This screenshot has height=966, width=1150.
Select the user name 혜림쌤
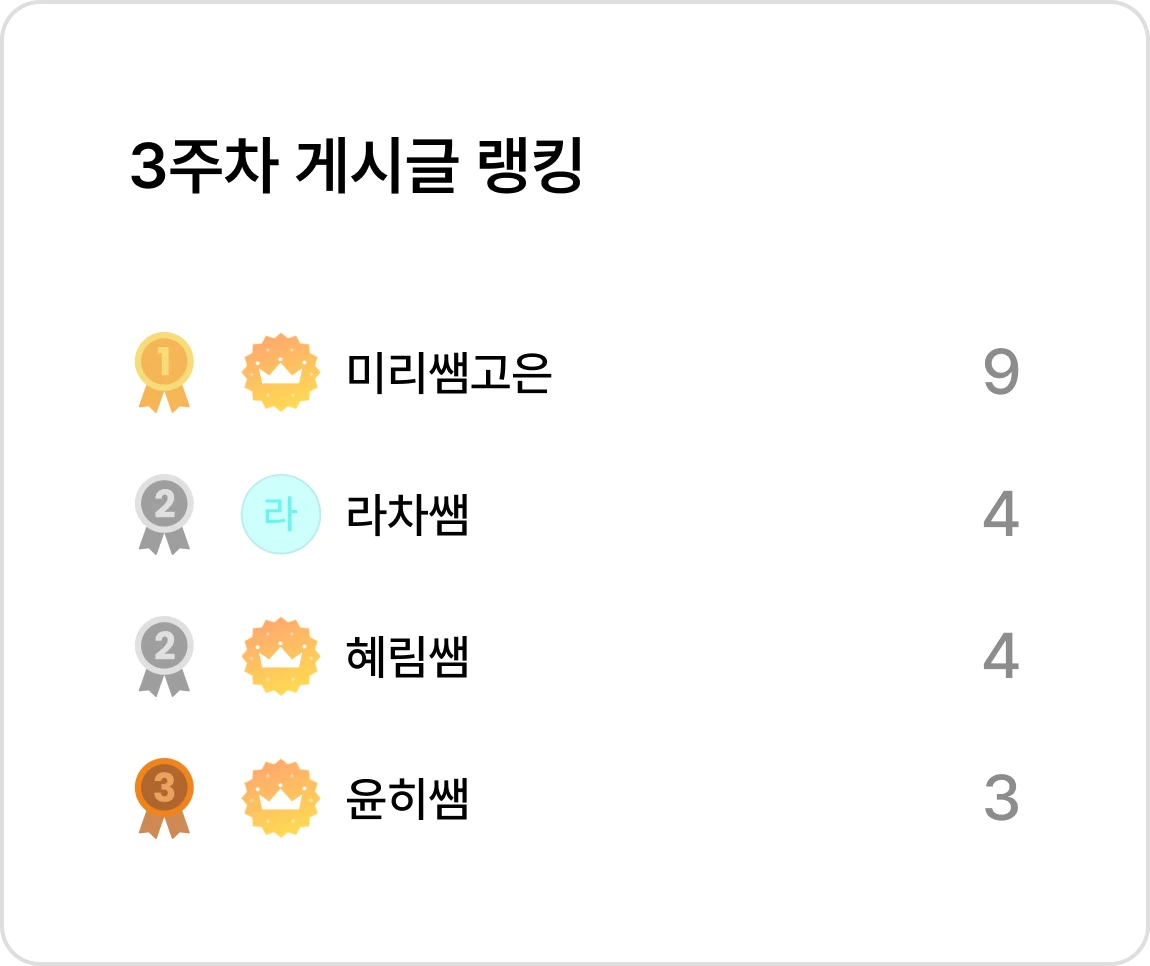[x=407, y=656]
